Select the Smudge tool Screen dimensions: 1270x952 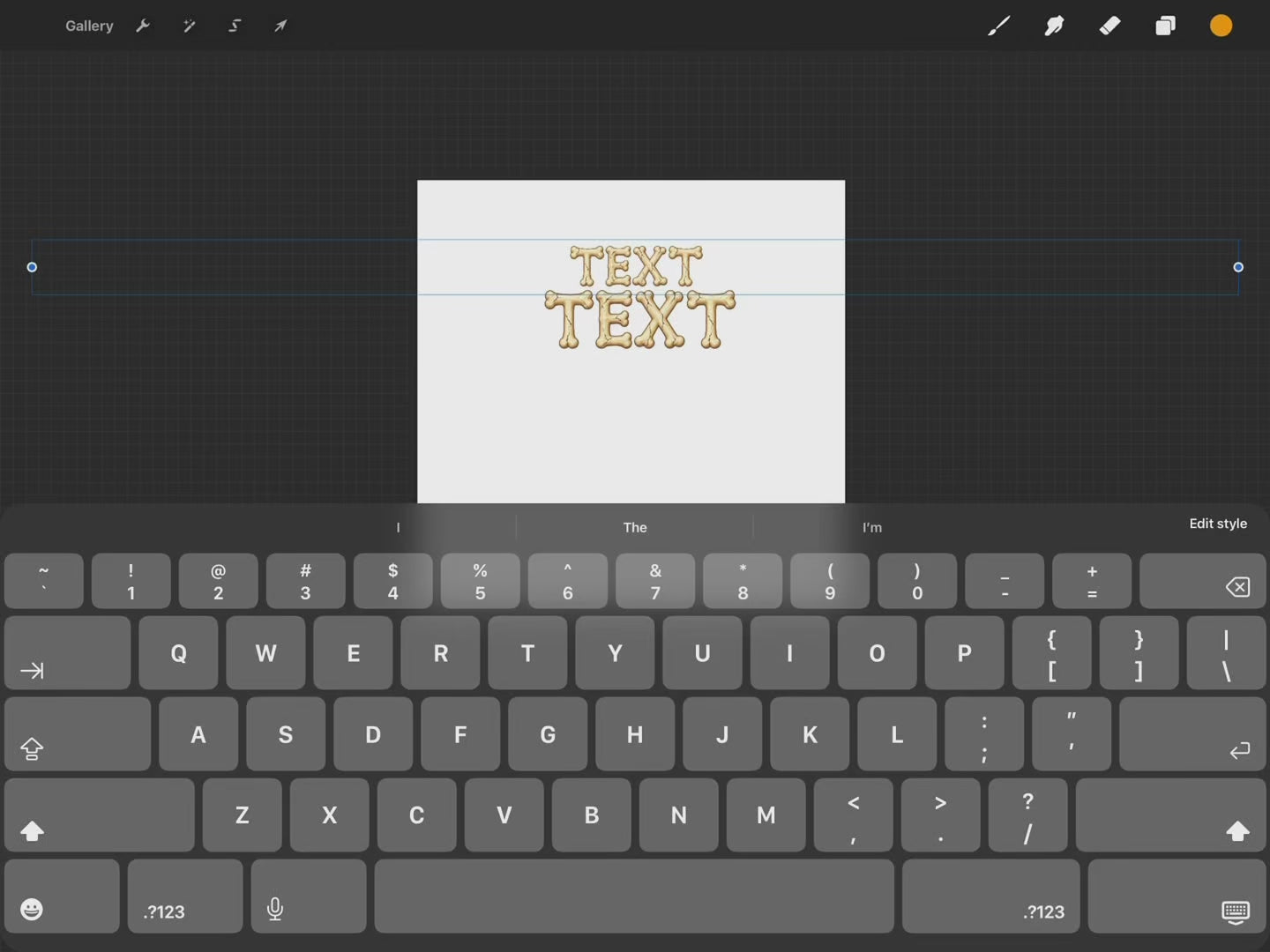[x=1054, y=26]
